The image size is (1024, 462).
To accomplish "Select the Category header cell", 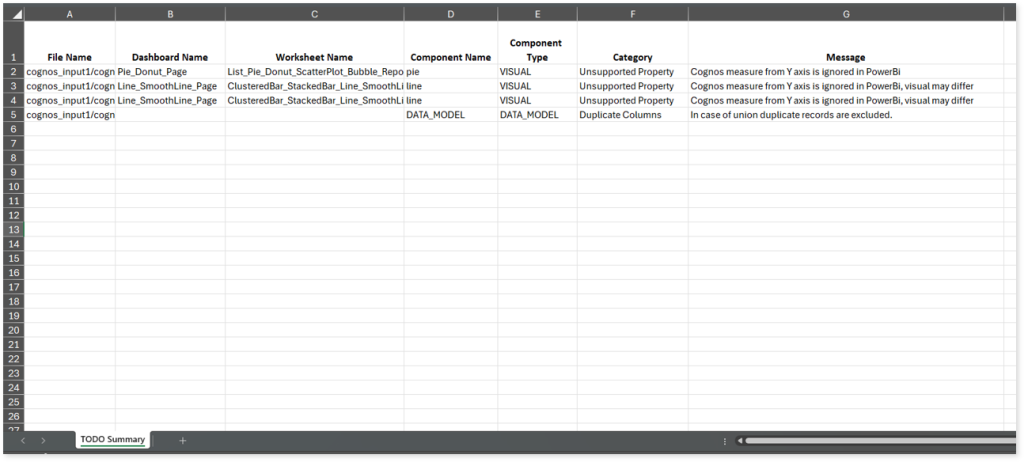I will tap(632, 57).
